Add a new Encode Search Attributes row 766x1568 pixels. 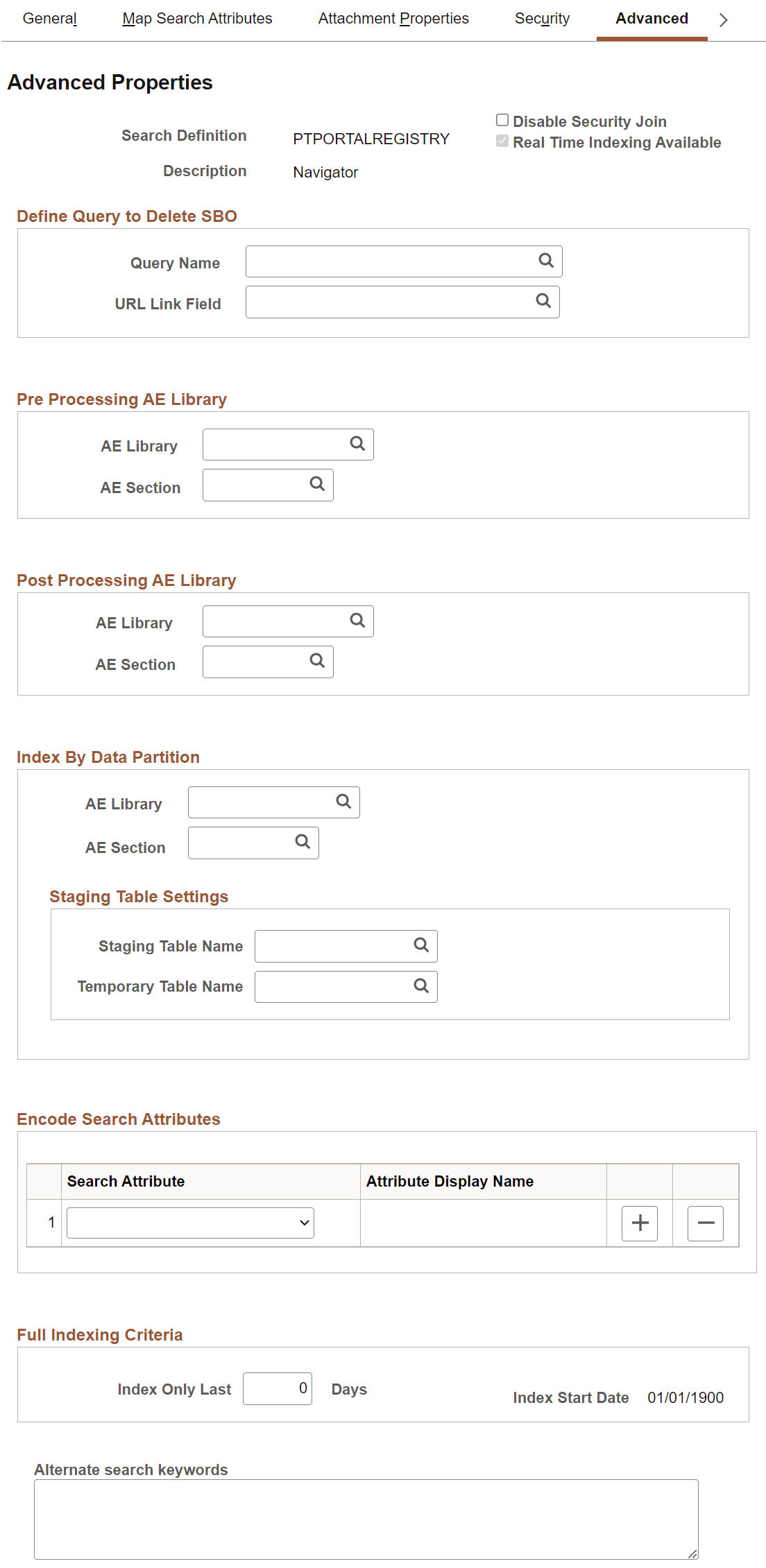tap(639, 1223)
